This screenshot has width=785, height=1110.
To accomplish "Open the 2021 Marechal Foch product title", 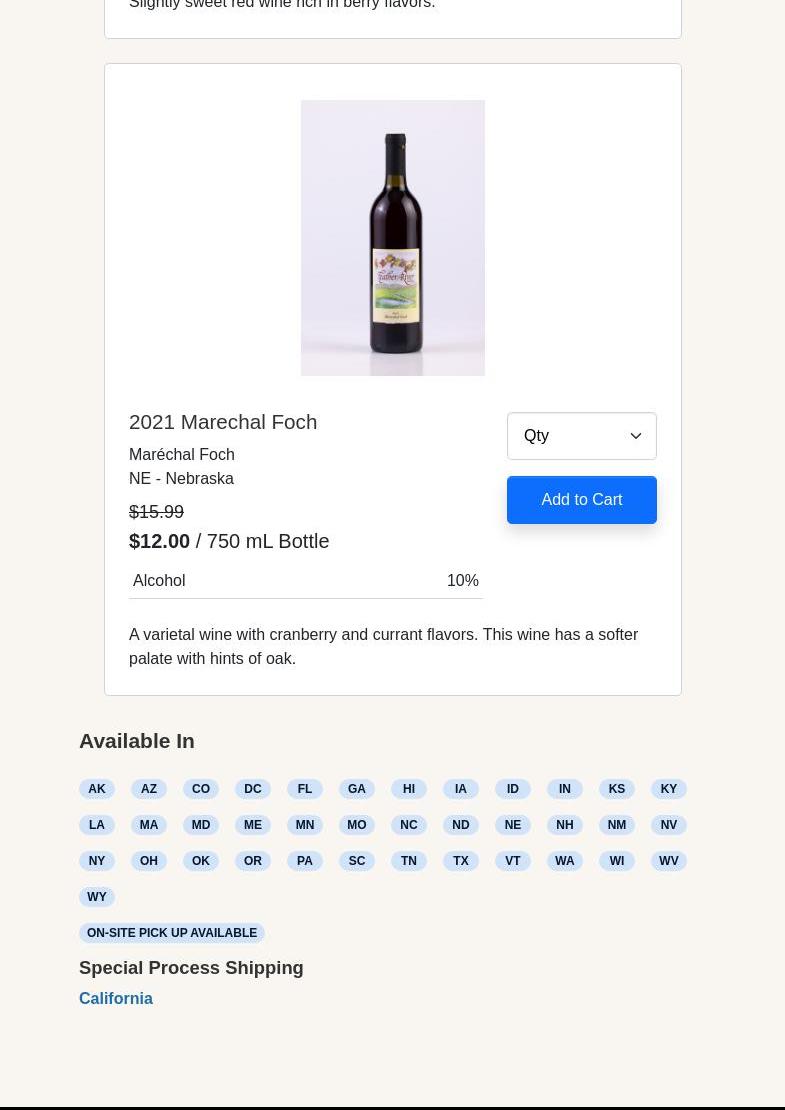I will pos(223,422).
